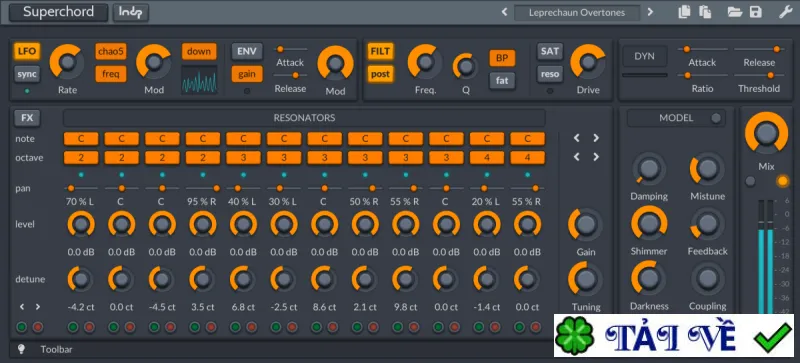The width and height of the screenshot is (800, 363).
Task: Click level knob of the 70 % L resonator
Action: pyautogui.click(x=81, y=224)
